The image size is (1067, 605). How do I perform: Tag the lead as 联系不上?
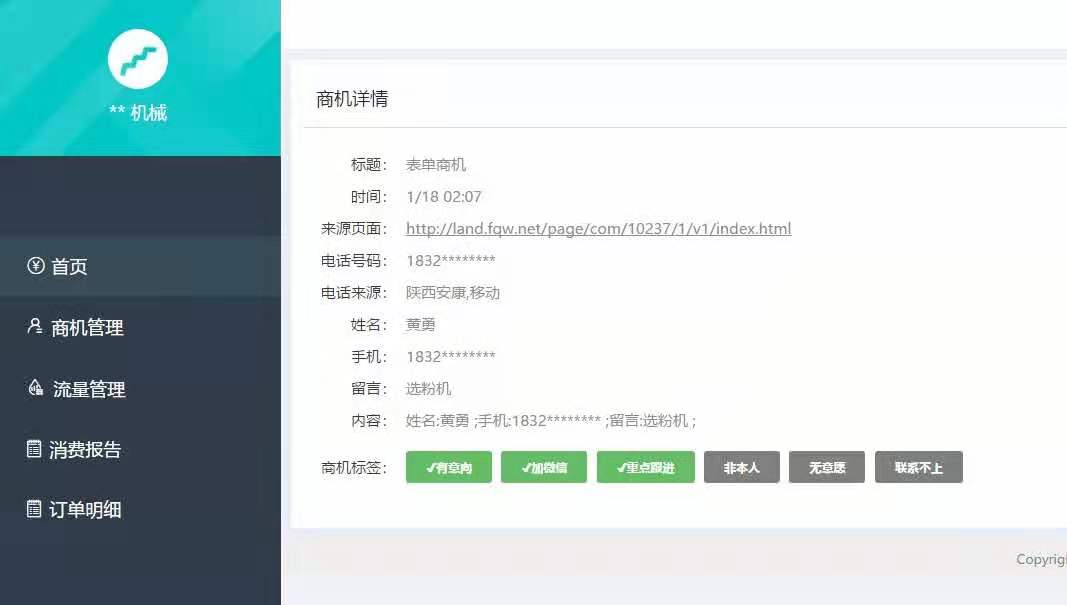(919, 467)
